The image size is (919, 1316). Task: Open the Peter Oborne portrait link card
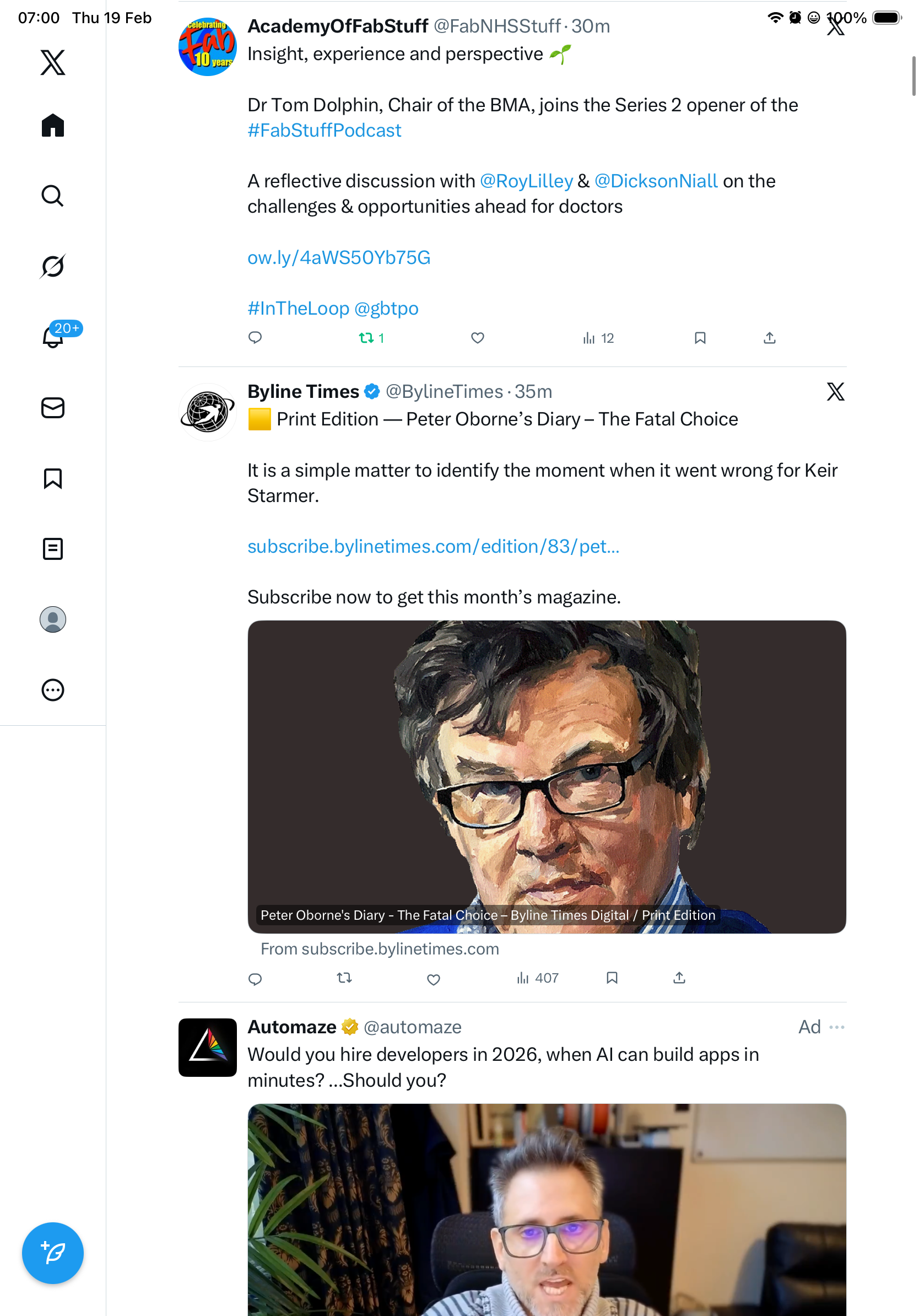[x=547, y=776]
